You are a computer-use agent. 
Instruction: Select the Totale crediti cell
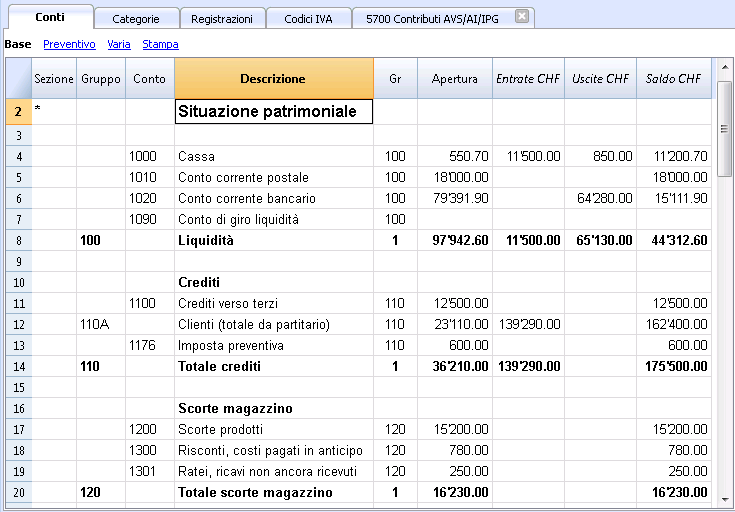[x=274, y=366]
